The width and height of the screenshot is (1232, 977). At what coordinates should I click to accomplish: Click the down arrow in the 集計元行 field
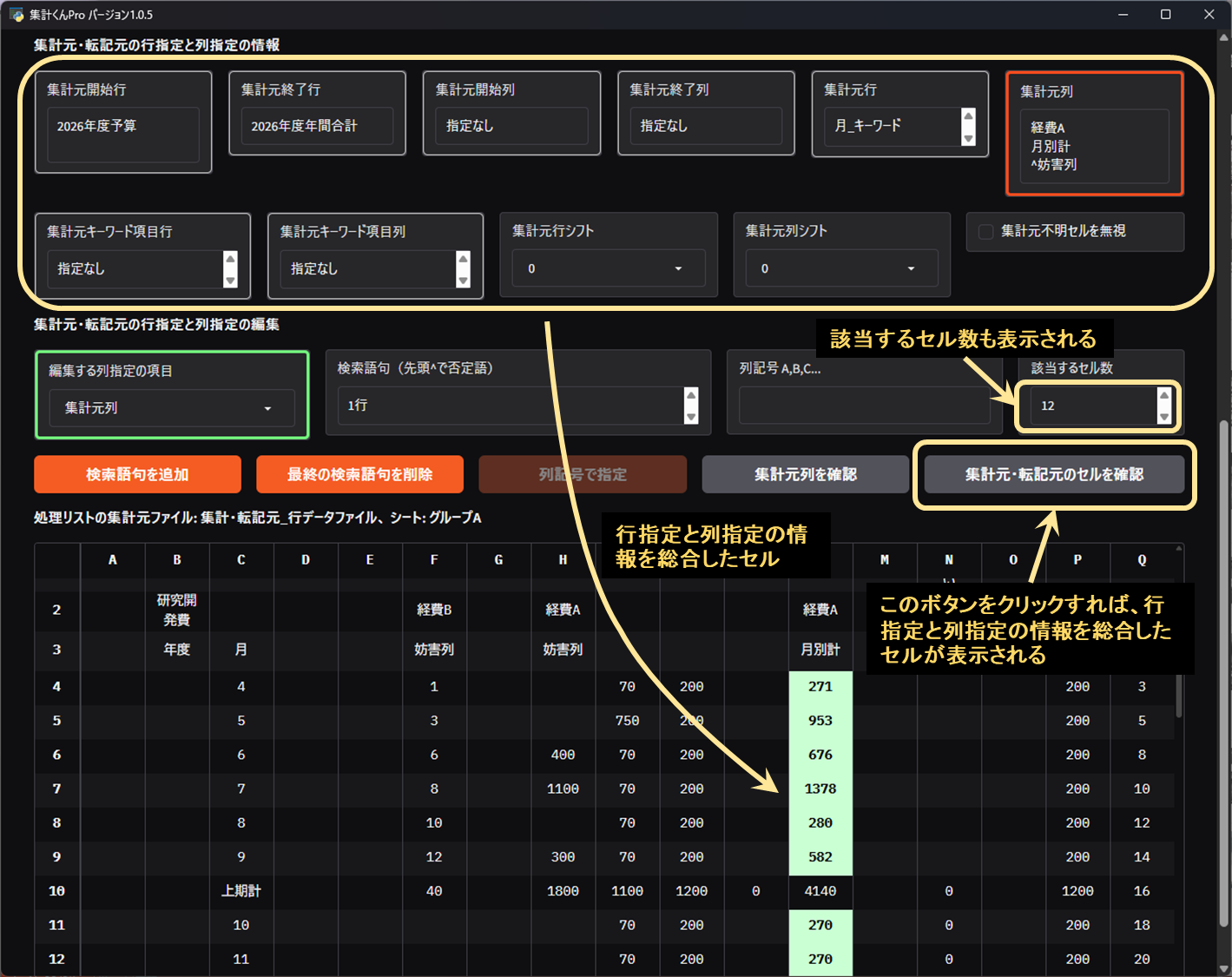[x=969, y=138]
